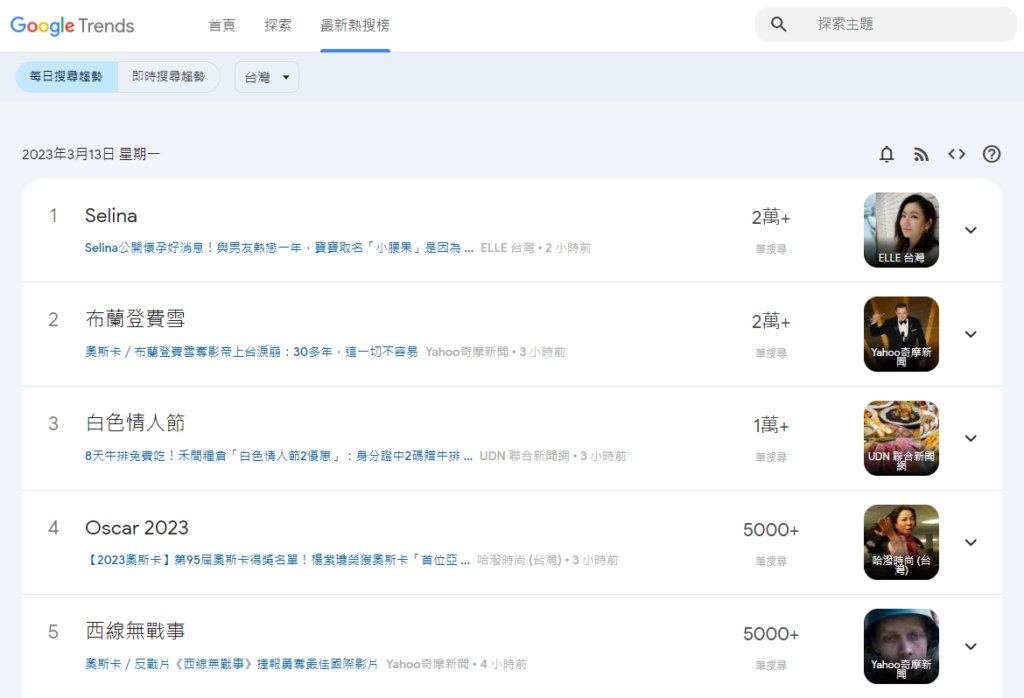Click the Oscar 2023 trend title

(136, 528)
